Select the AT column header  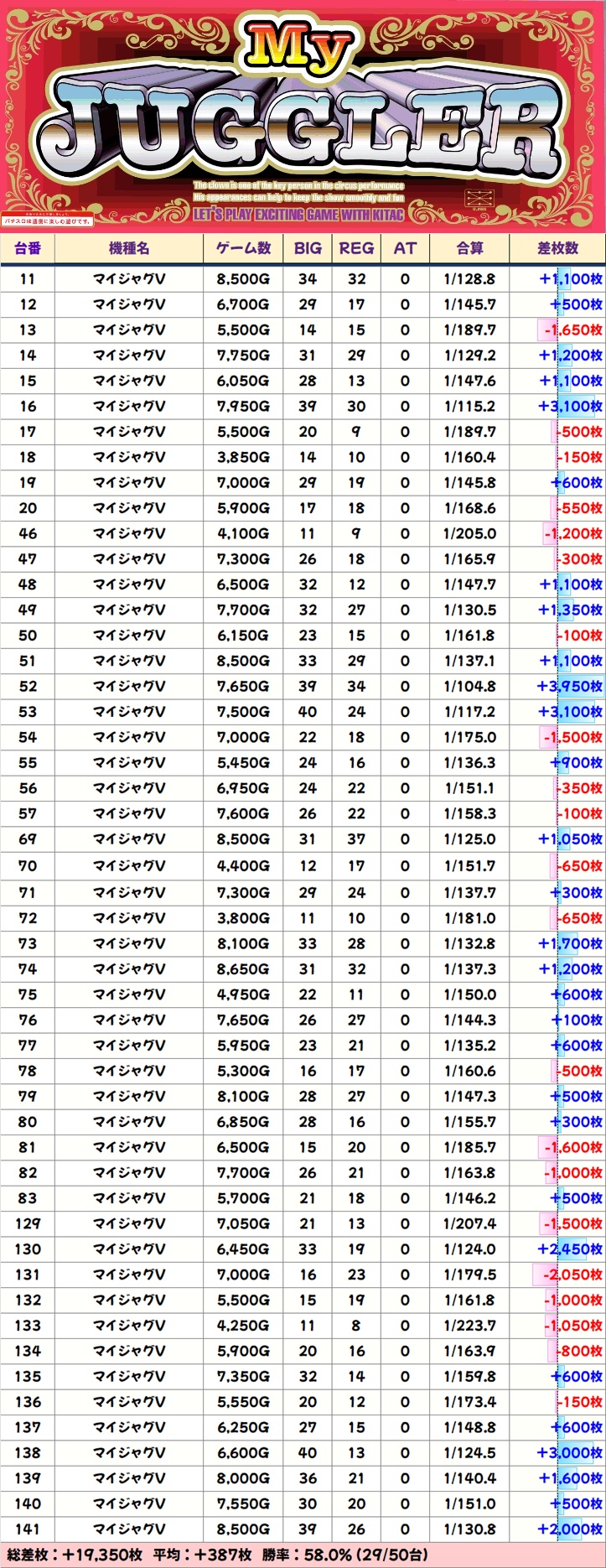pos(405,248)
